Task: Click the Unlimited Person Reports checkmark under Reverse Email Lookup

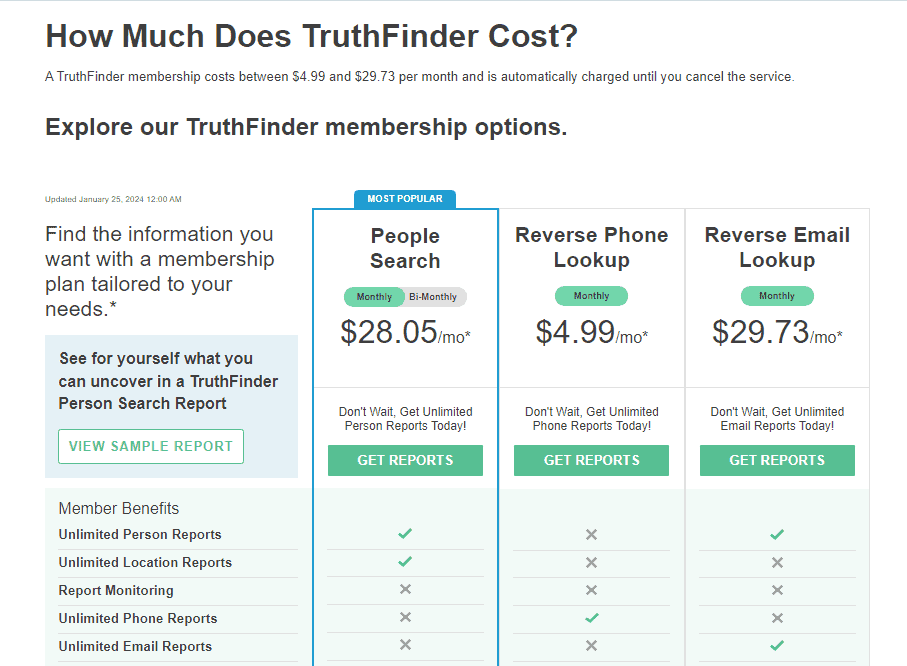Action: click(x=777, y=534)
